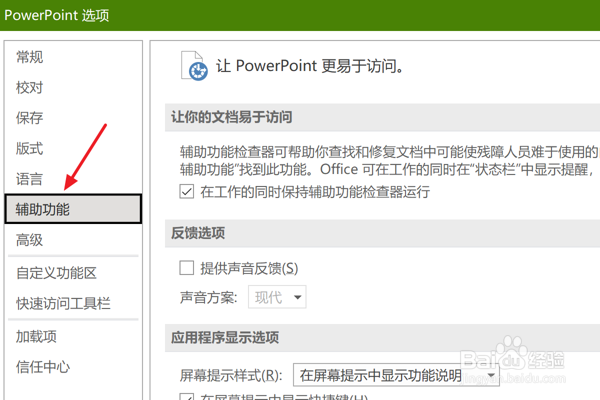This screenshot has width=600, height=400.
Task: Expand the 屏幕提示样式(R) combo box
Action: (x=396, y=375)
